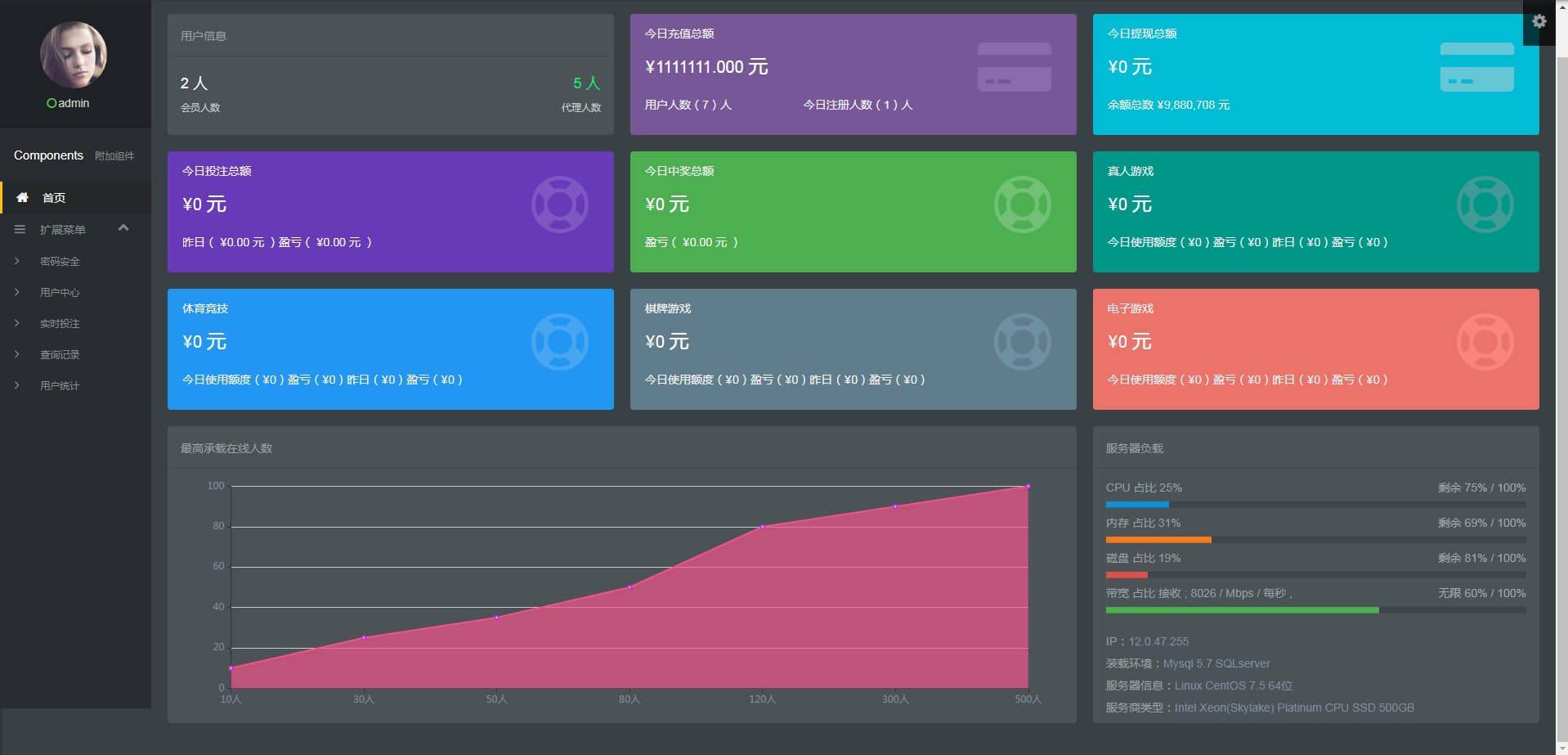Screen dimensions: 1568x755
Task: Click the lifebuoy icon in 真人游戏 card
Action: pyautogui.click(x=1485, y=204)
